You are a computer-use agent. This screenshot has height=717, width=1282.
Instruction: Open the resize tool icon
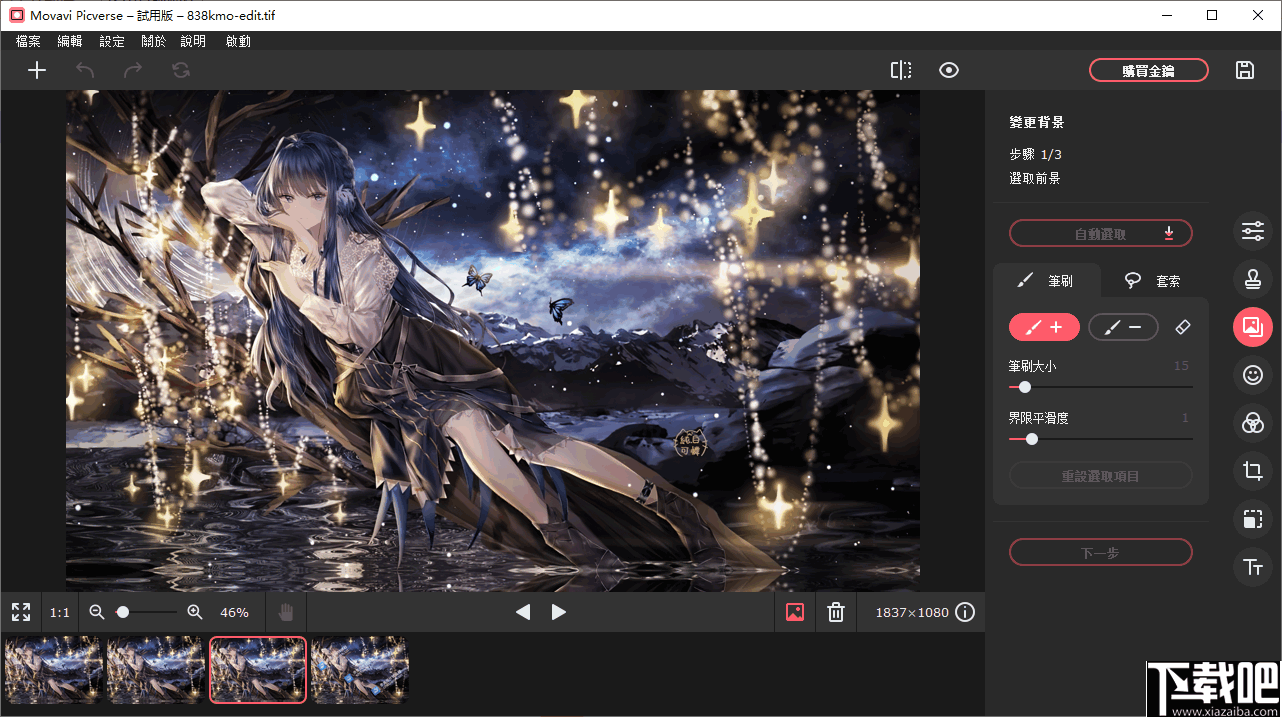point(1253,519)
